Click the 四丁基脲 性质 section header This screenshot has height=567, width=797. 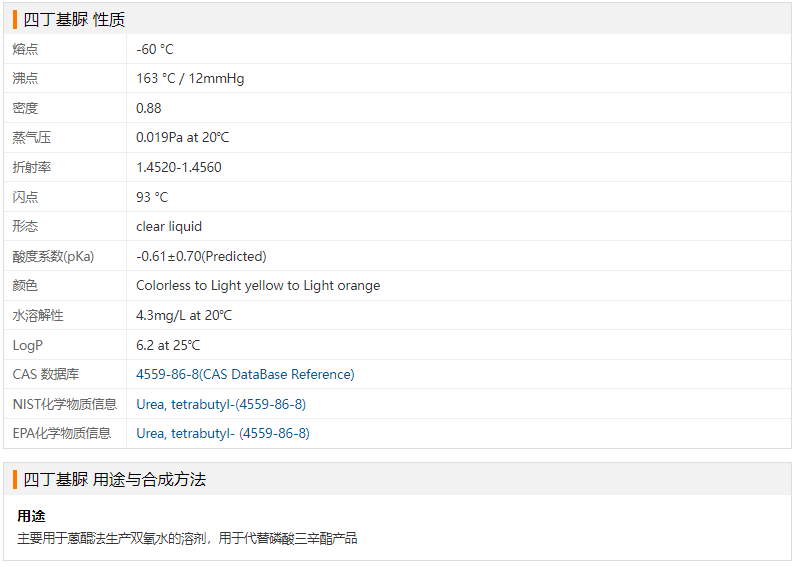click(75, 20)
